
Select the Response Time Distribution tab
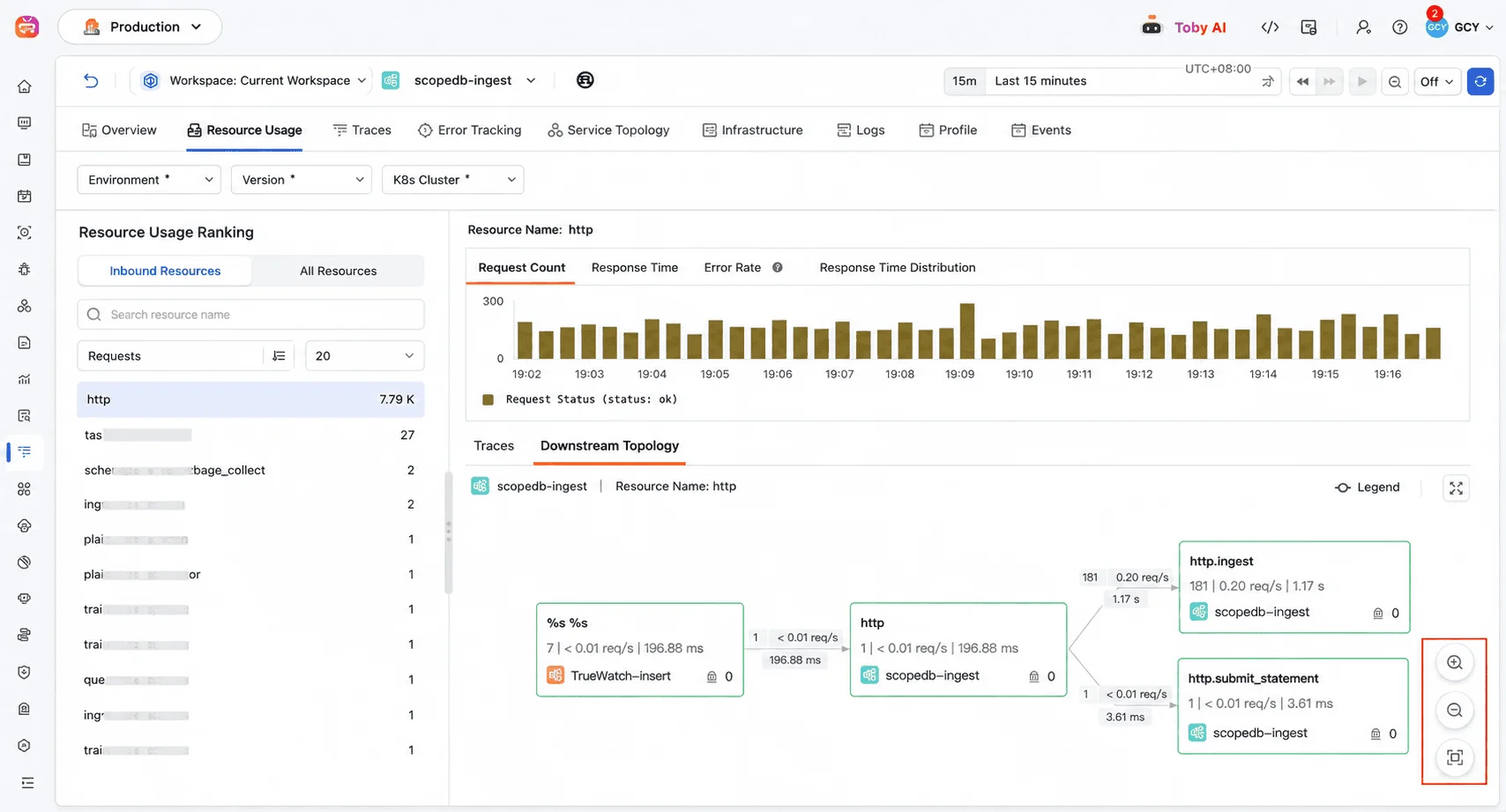898,267
